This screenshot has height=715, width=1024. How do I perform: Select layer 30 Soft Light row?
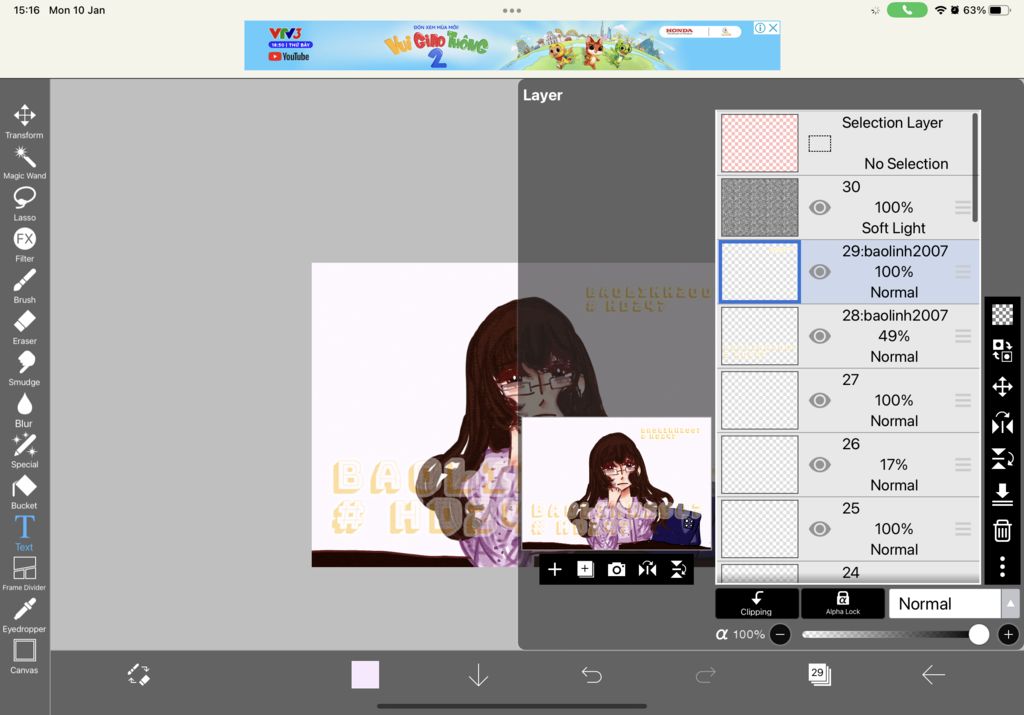[848, 207]
